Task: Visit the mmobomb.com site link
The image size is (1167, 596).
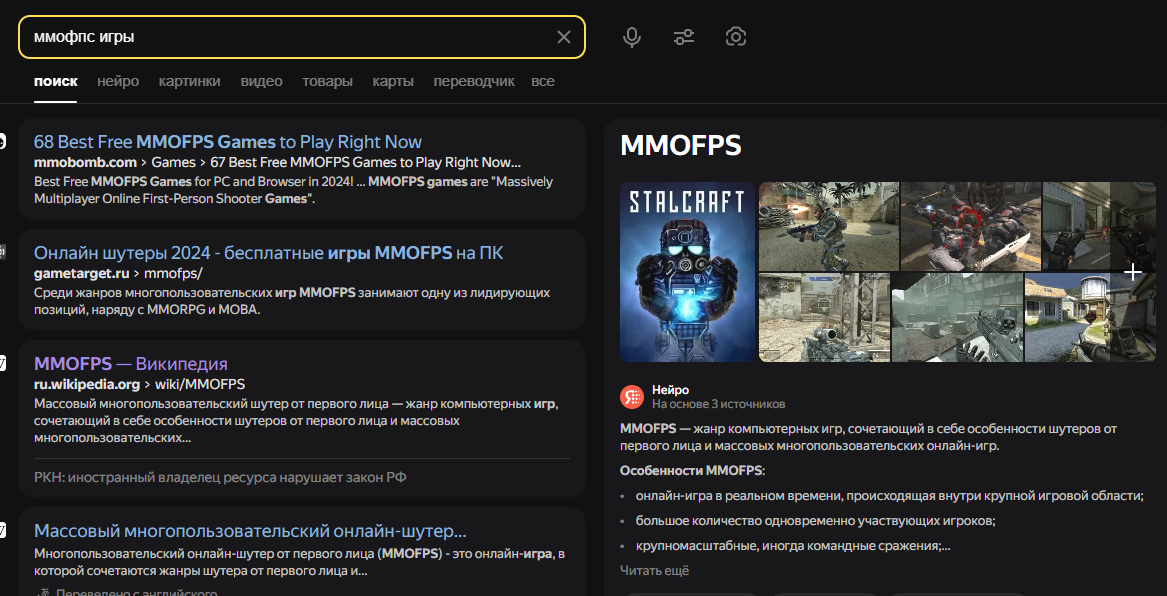Action: point(86,162)
